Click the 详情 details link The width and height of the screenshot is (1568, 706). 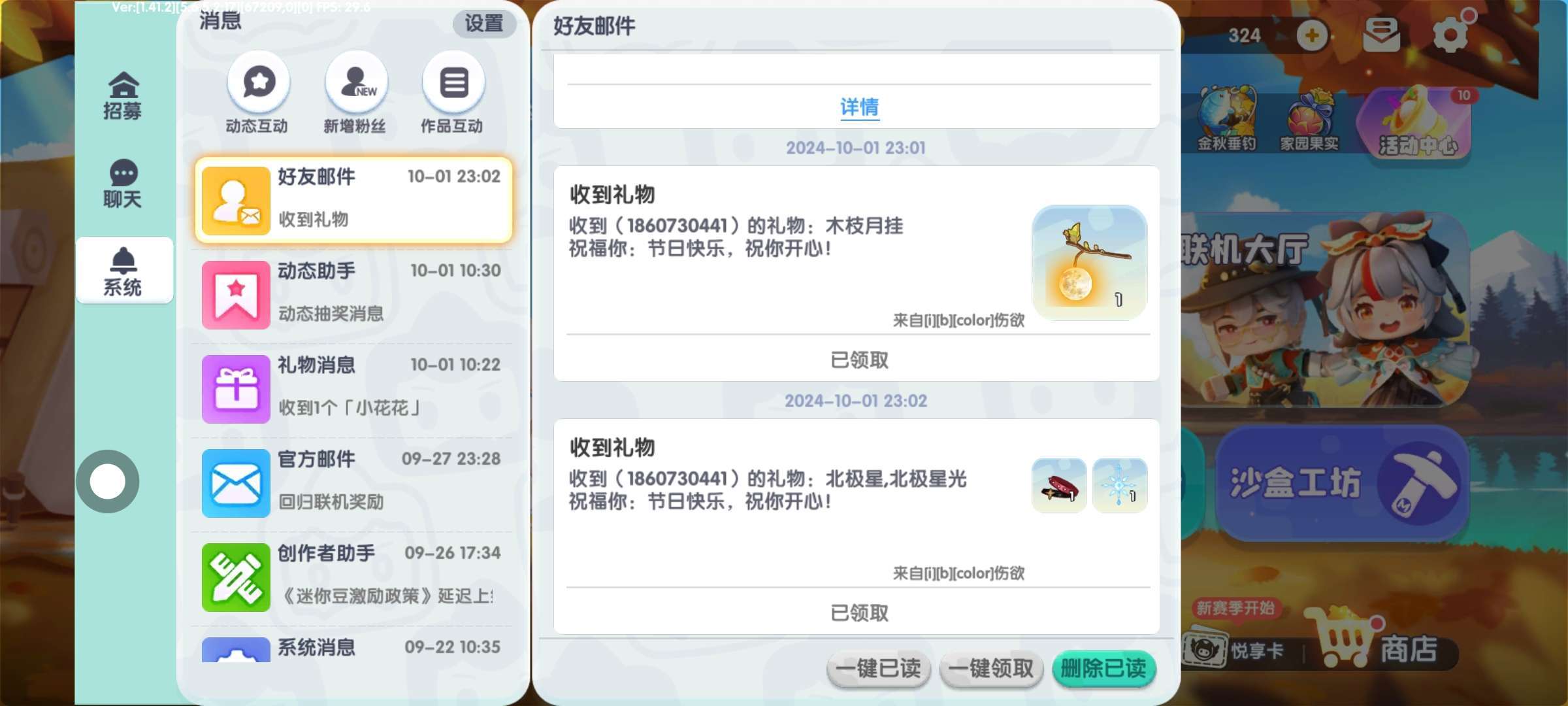[859, 107]
